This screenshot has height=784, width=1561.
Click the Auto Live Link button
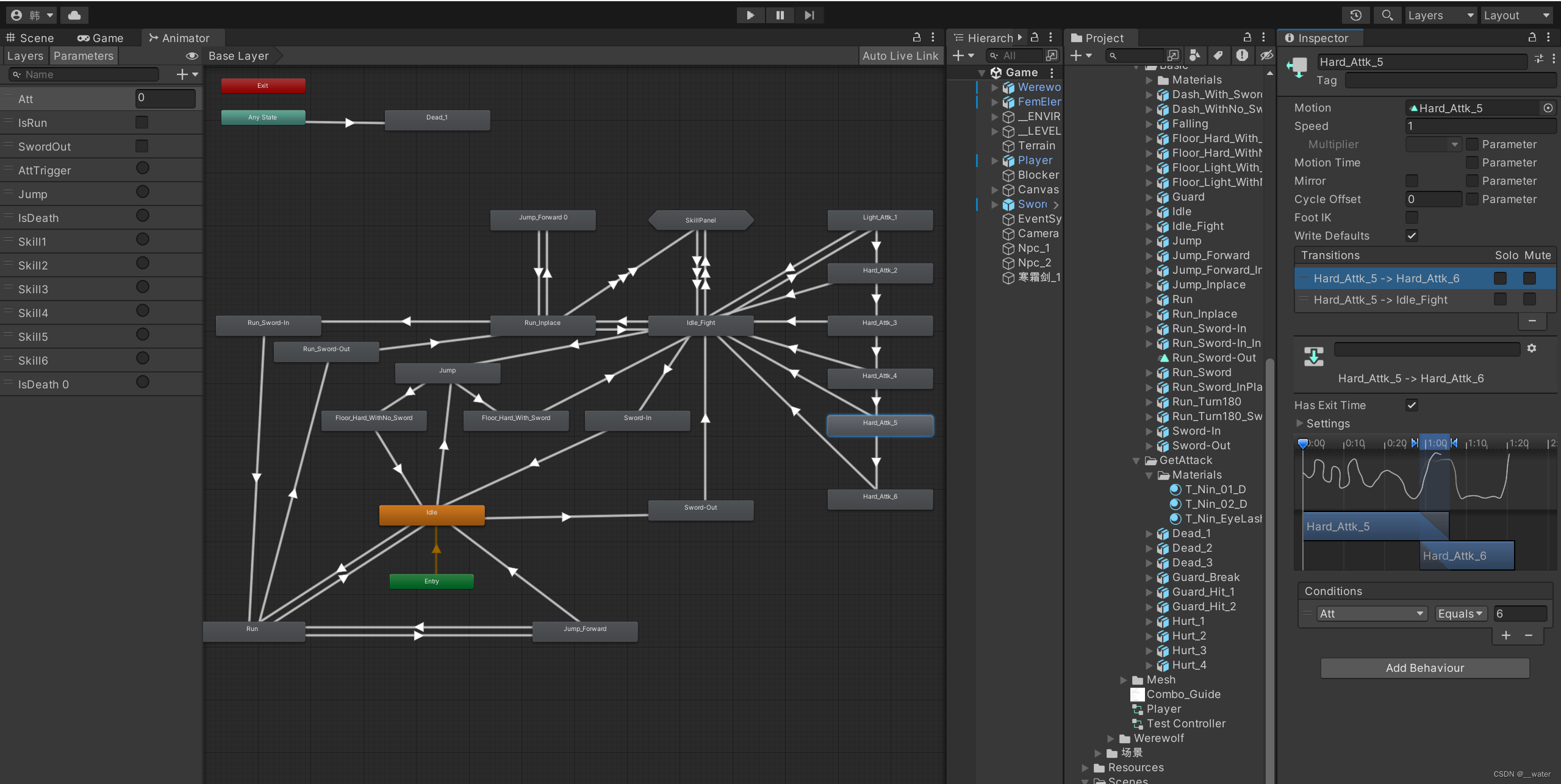[900, 56]
